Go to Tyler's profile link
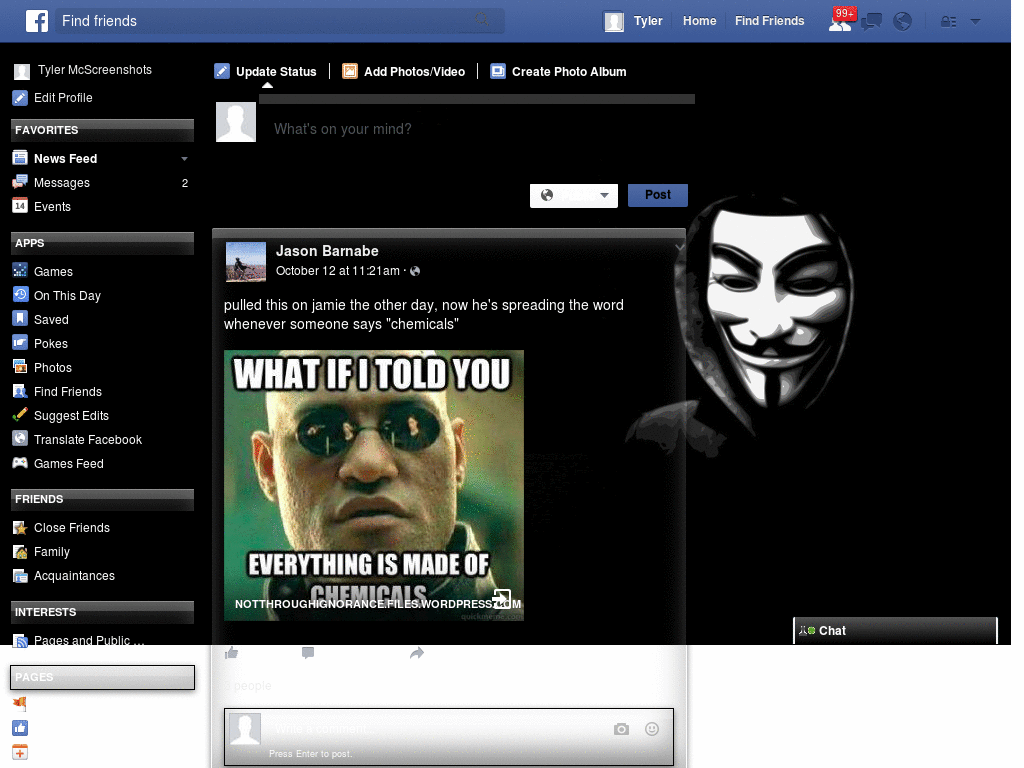This screenshot has height=768, width=1024. tap(648, 21)
